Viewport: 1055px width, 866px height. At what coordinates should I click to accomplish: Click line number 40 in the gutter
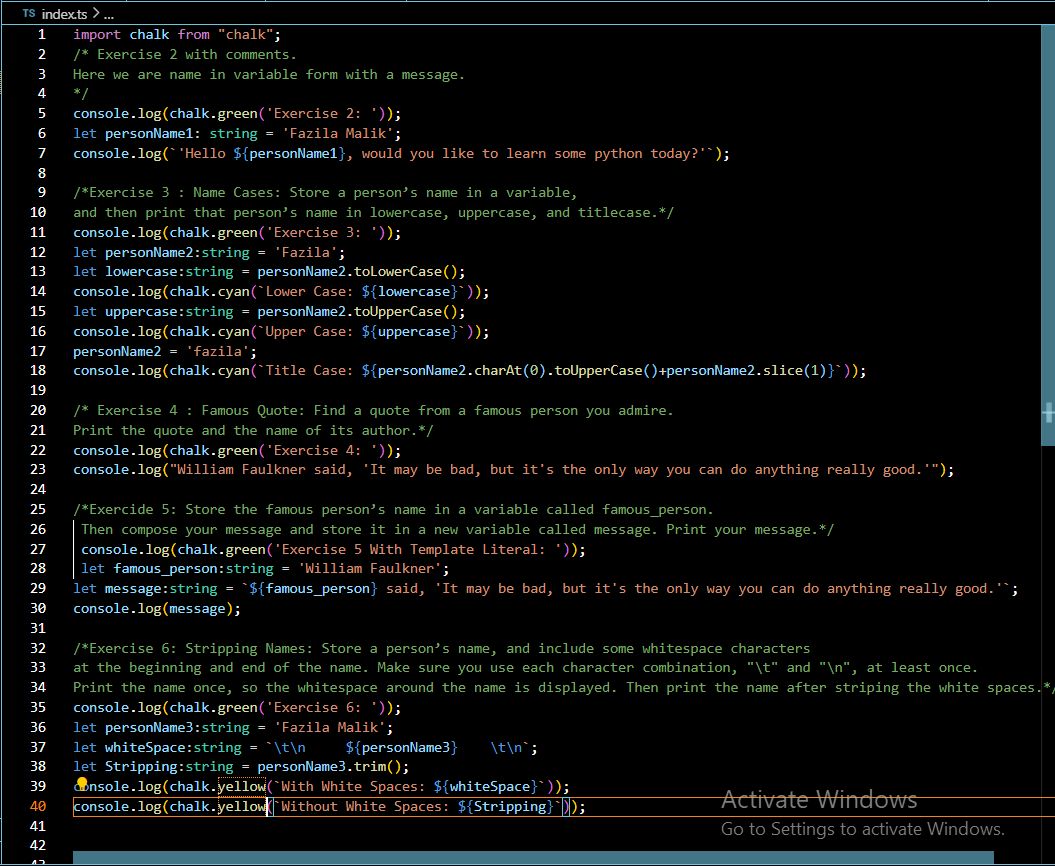[x=38, y=806]
